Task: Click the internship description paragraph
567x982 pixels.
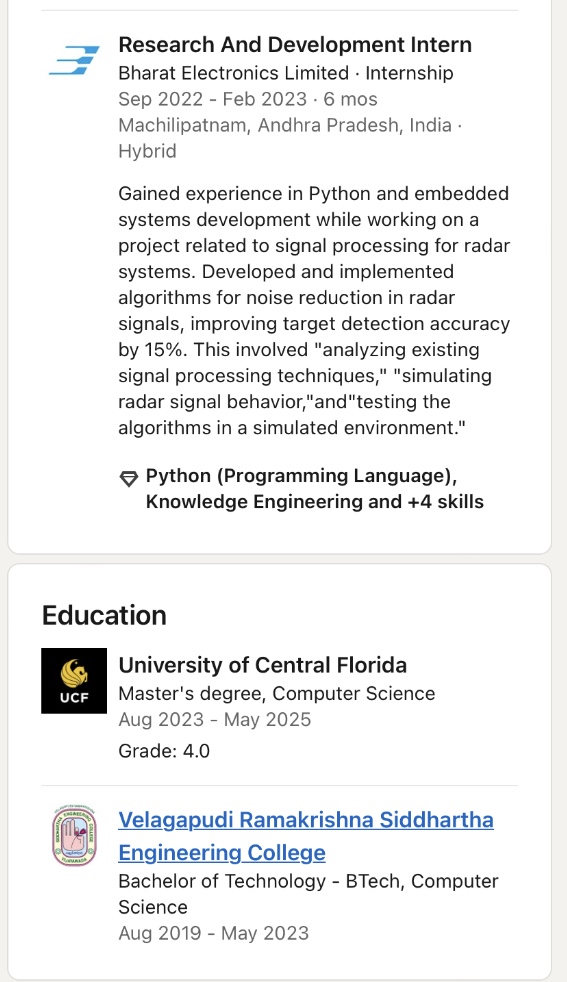Action: 314,311
